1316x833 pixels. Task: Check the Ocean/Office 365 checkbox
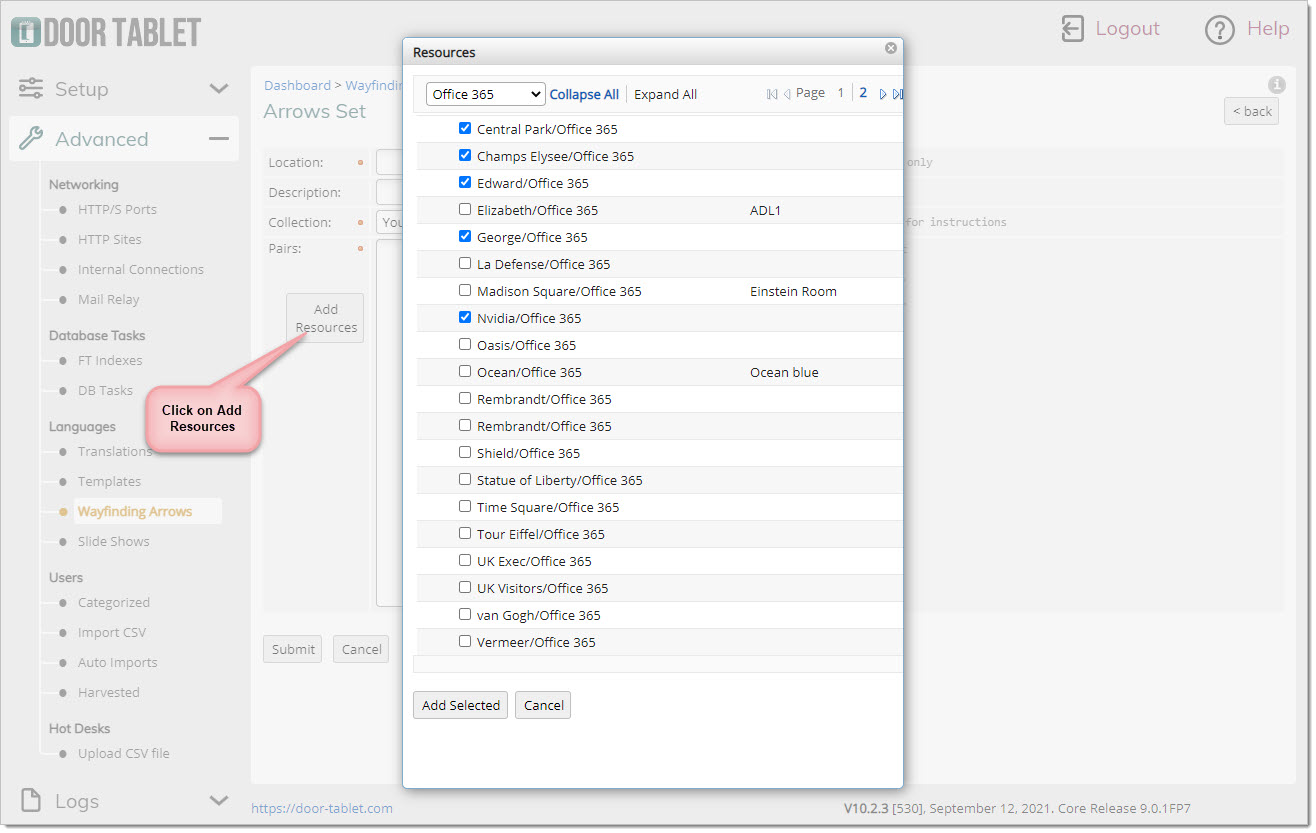point(465,371)
